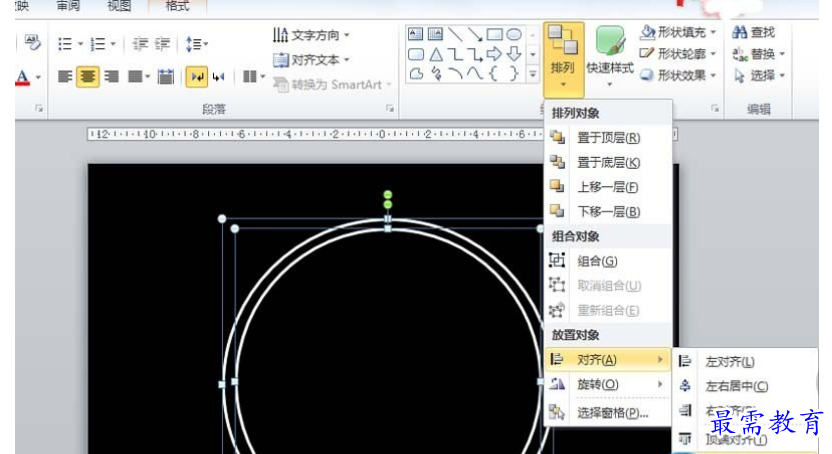The width and height of the screenshot is (832, 454).
Task: Choose 左右居中 center horizontally option
Action: tap(744, 386)
